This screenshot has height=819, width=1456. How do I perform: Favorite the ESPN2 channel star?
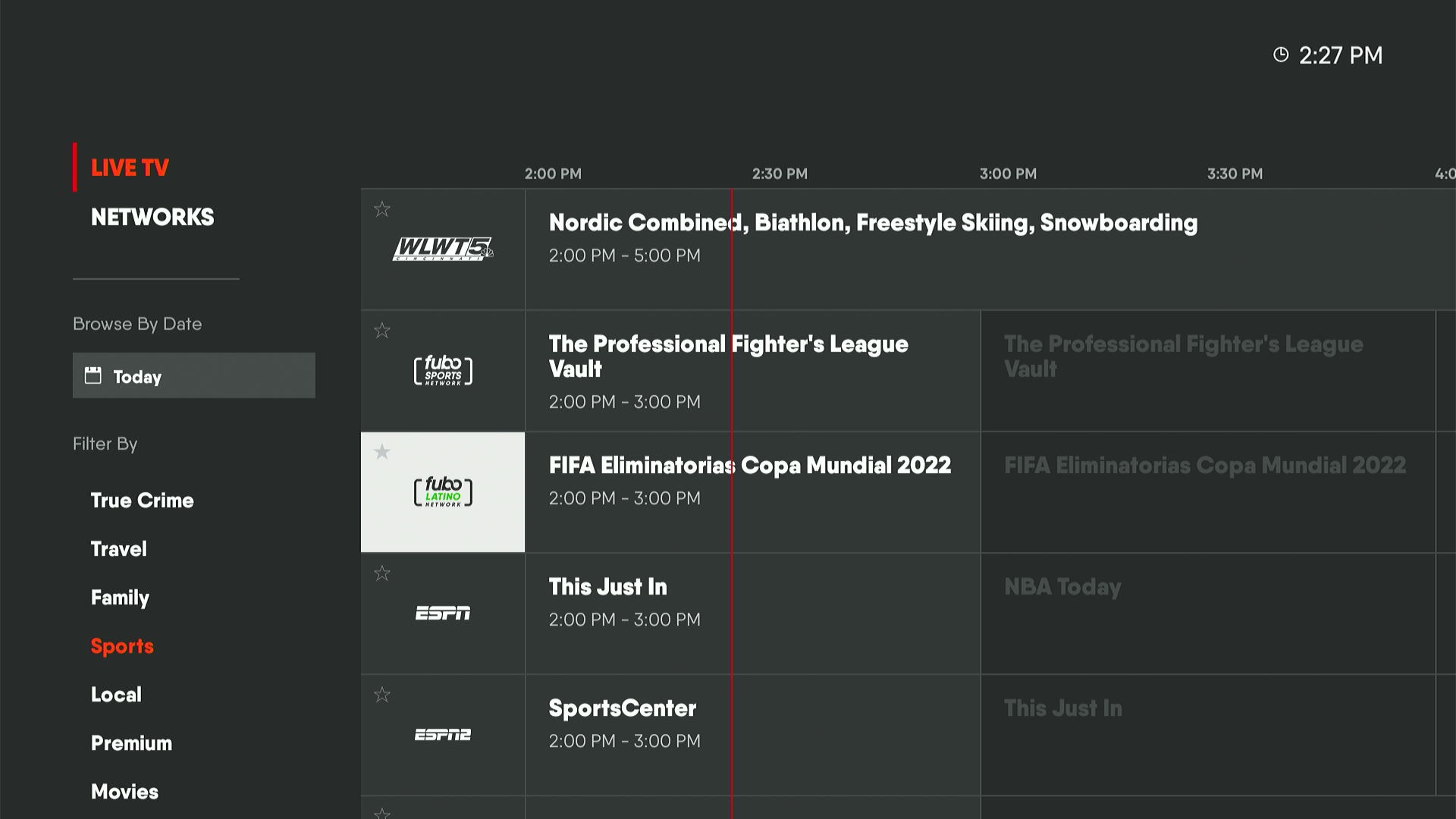[382, 695]
